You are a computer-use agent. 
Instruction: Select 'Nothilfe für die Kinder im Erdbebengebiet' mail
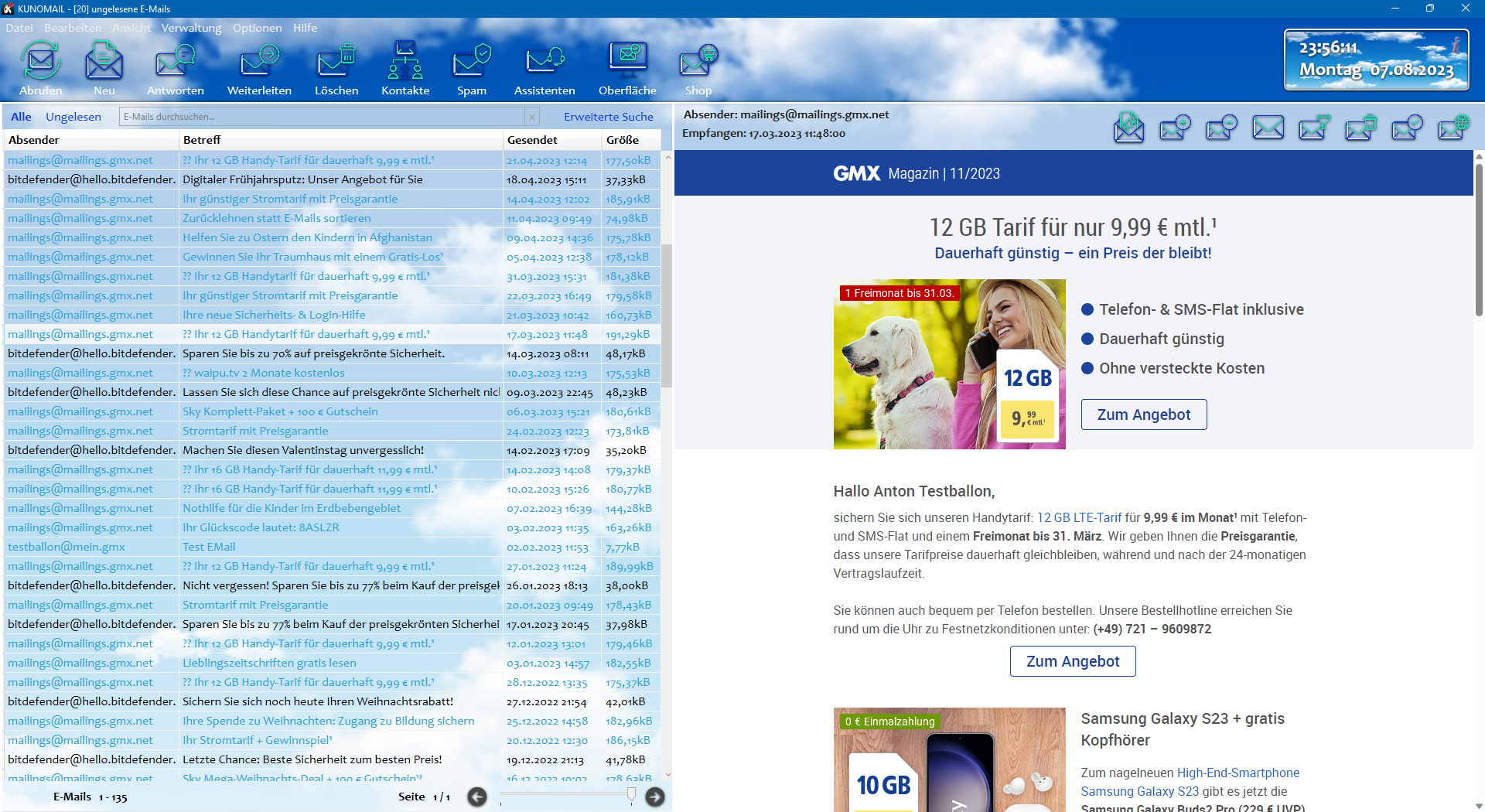(x=333, y=508)
